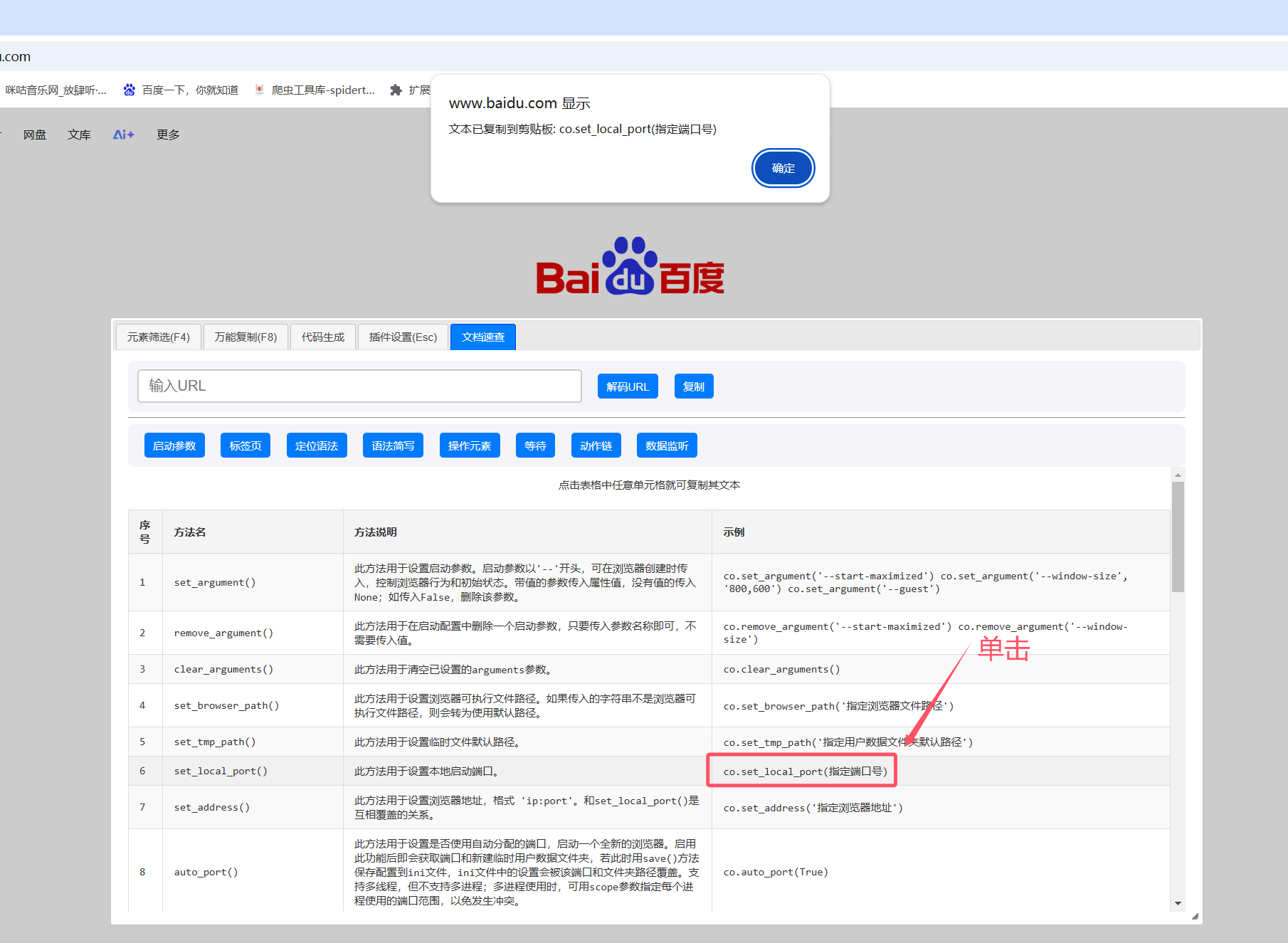Image resolution: width=1288 pixels, height=943 pixels.
Task: Open the 操作元素 section
Action: (x=470, y=446)
